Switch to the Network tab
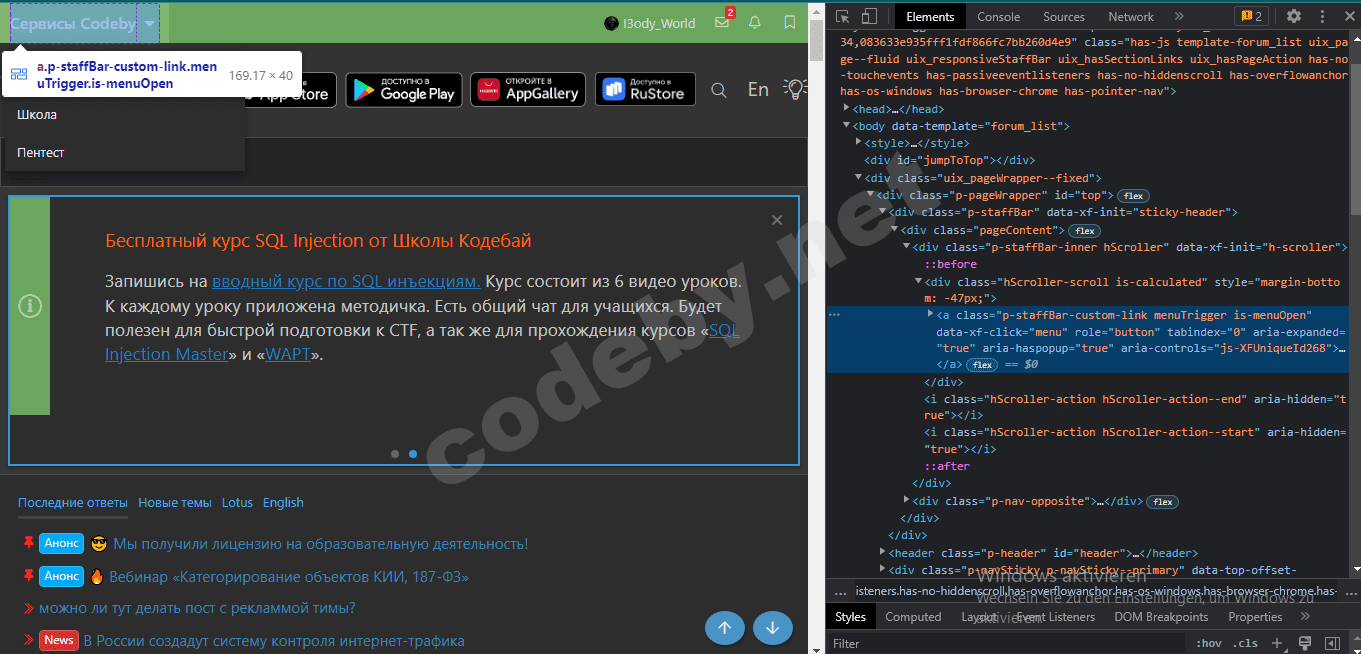 1131,16
